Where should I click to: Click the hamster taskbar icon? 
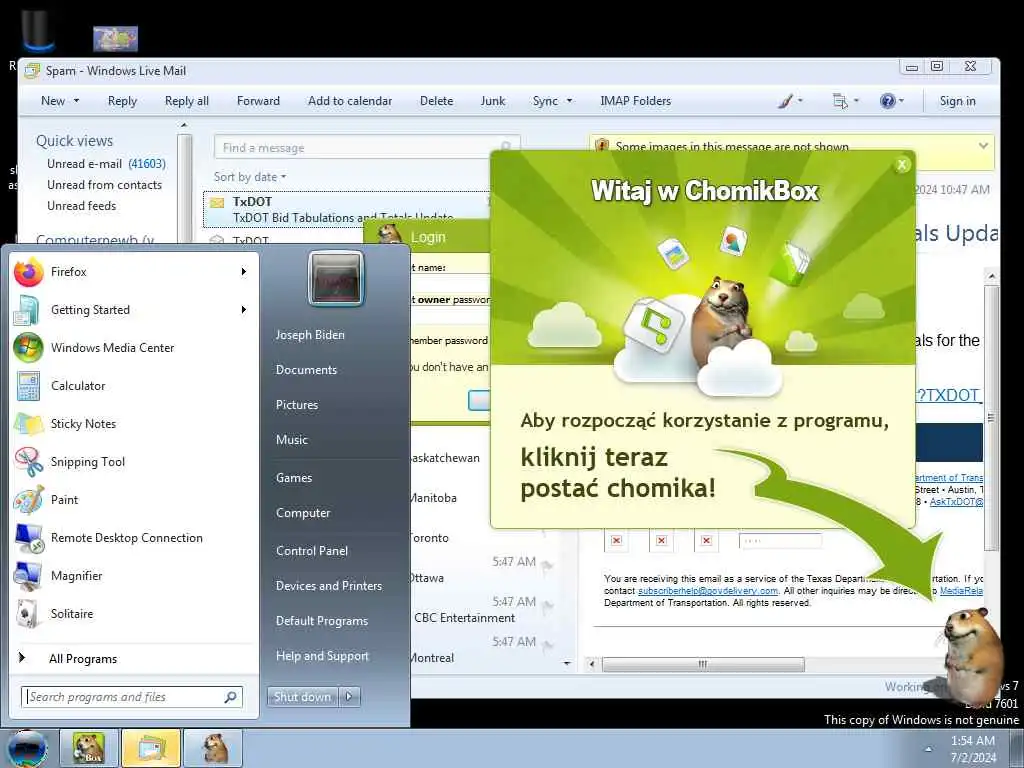pos(213,748)
